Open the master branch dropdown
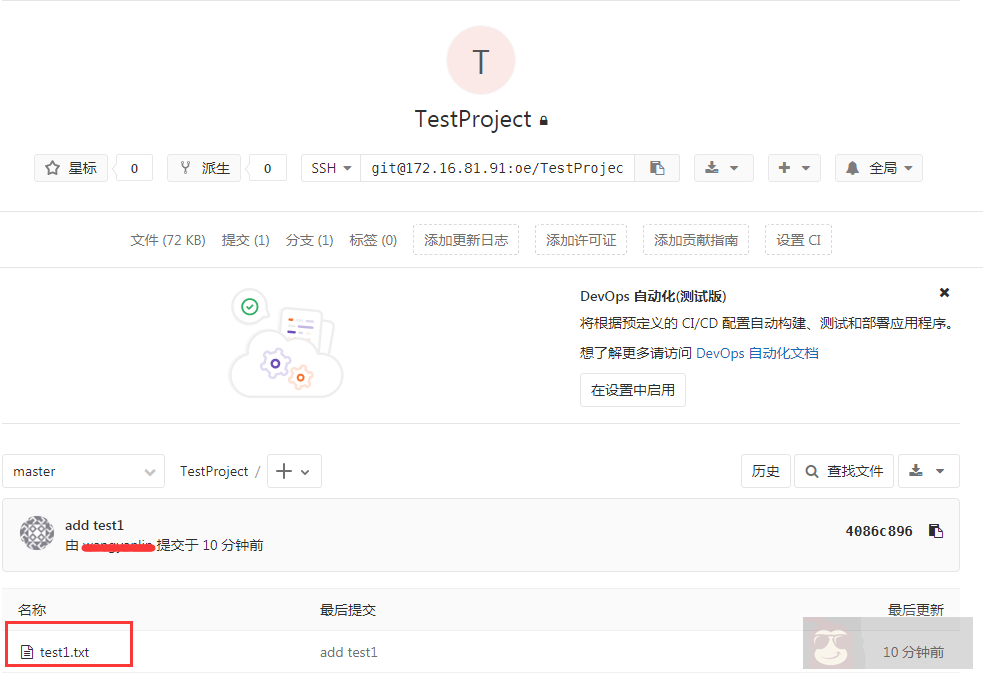Screen dimensions: 983x674 pyautogui.click(x=83, y=470)
